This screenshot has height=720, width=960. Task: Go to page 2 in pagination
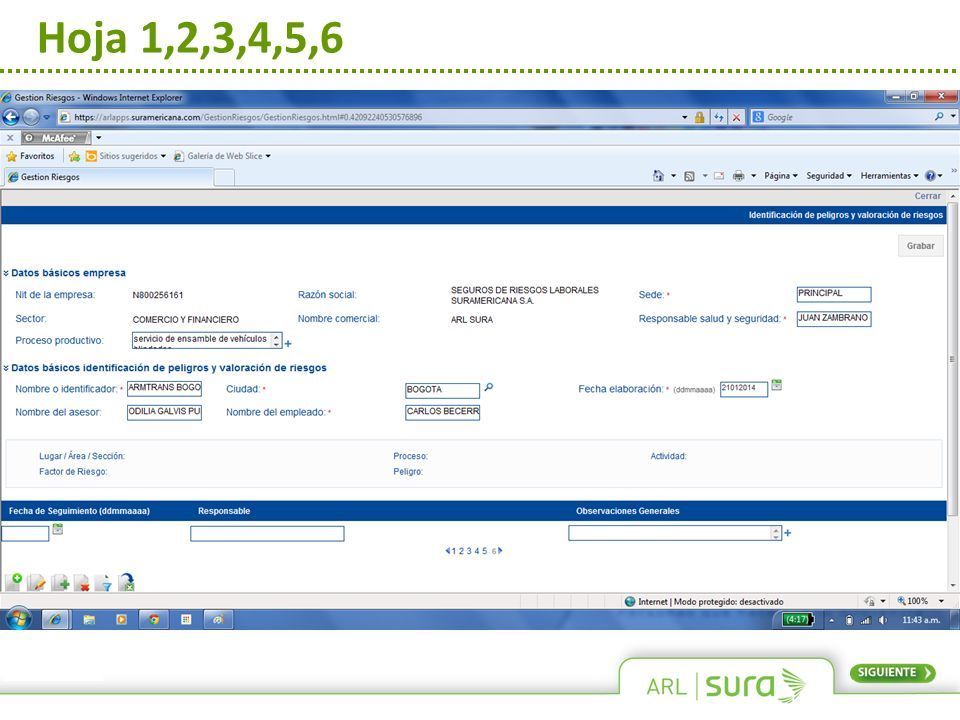pyautogui.click(x=462, y=551)
